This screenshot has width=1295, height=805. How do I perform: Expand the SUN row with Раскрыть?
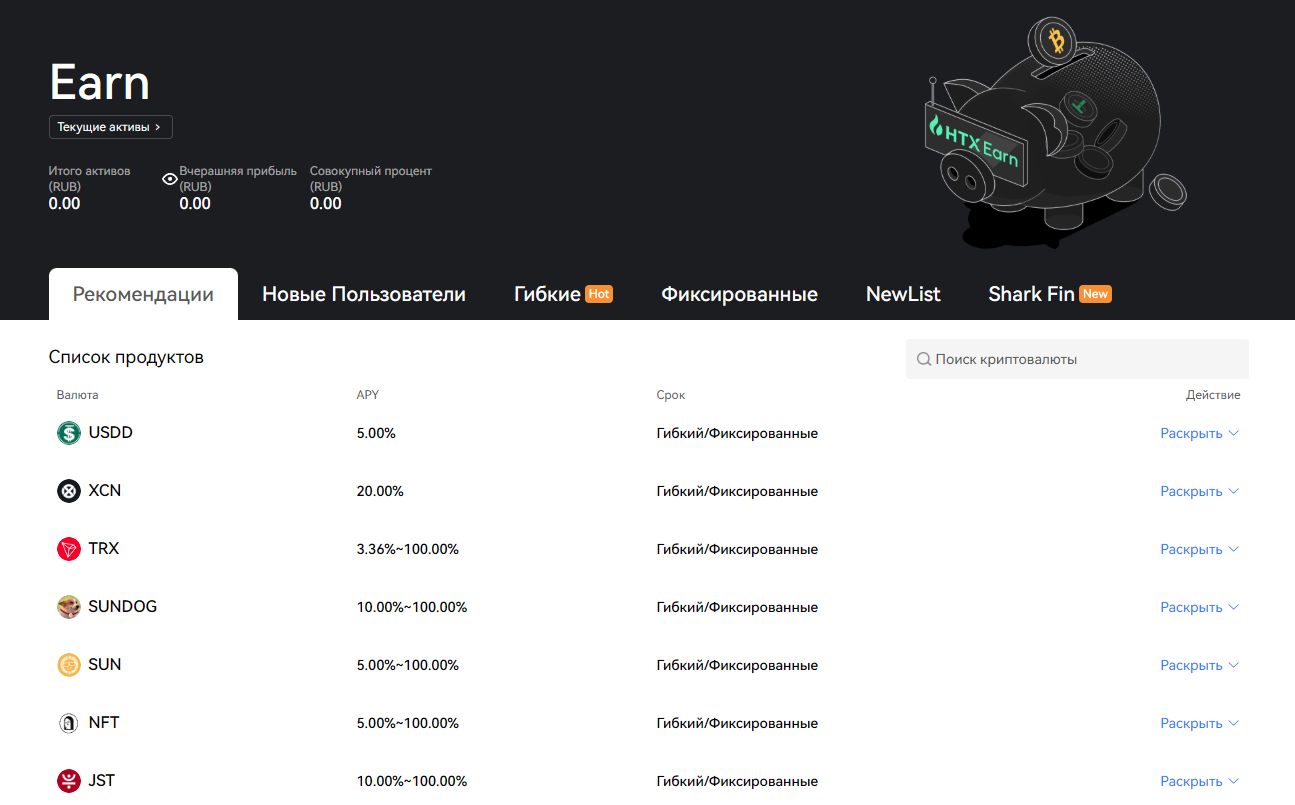pos(1199,666)
